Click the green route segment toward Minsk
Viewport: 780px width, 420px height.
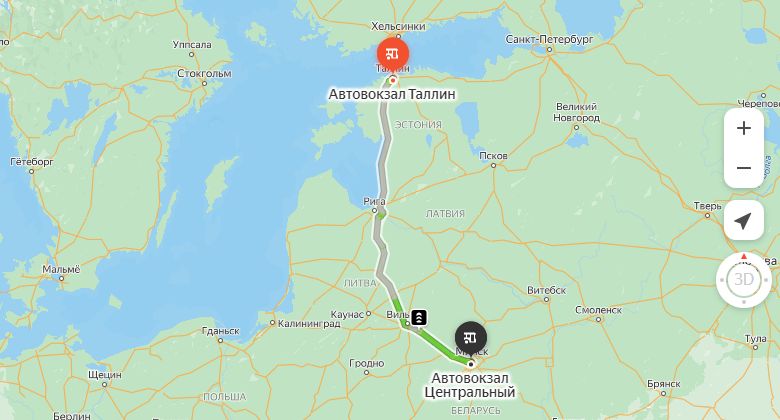click(x=433, y=341)
